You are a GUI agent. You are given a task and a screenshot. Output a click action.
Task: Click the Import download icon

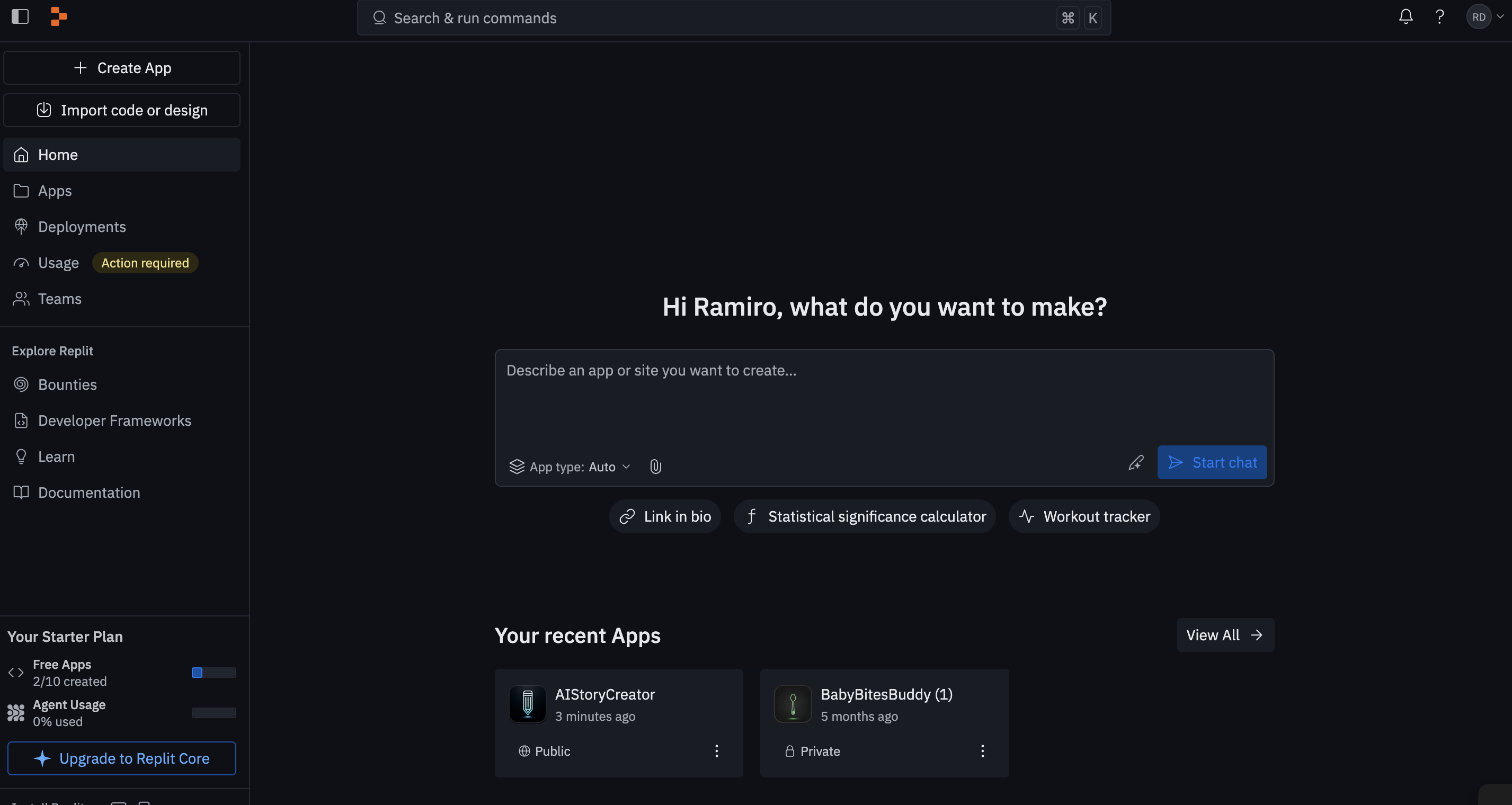click(44, 110)
